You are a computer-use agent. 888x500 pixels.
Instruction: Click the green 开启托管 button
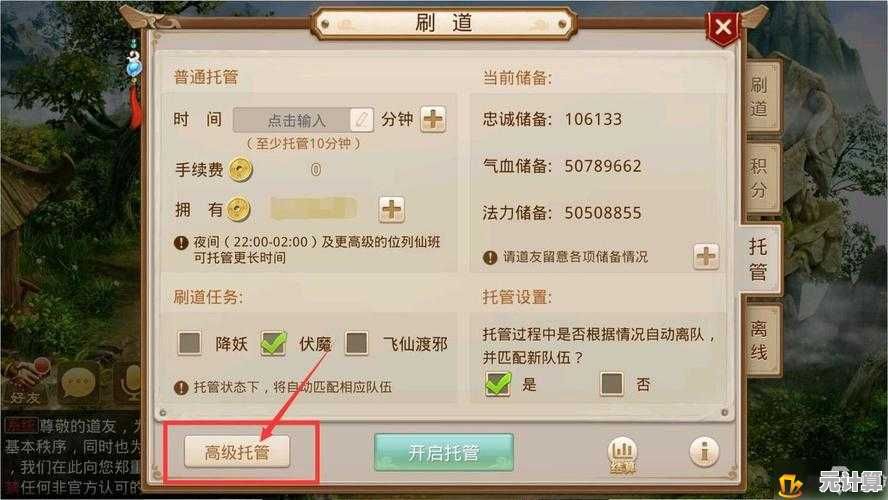pos(444,452)
